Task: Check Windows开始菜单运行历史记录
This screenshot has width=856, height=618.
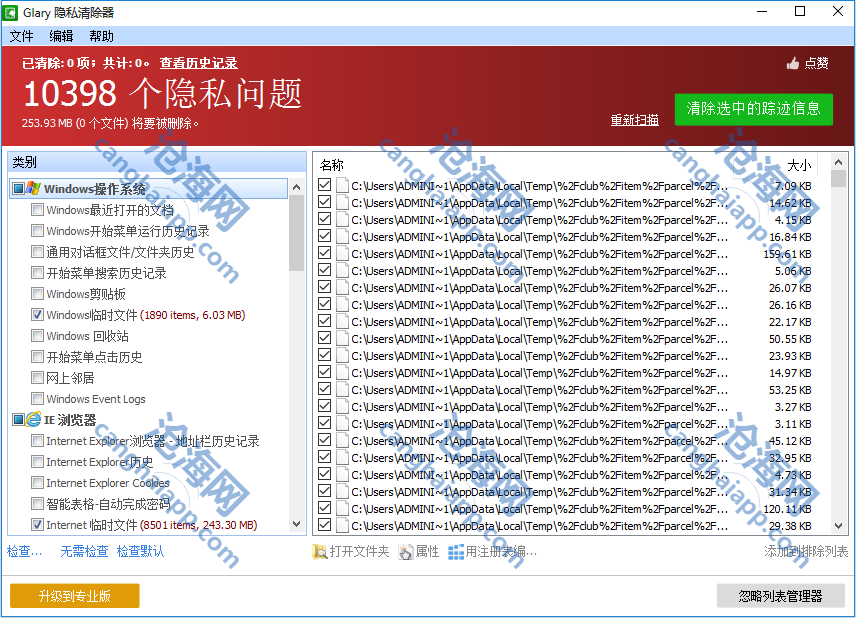Action: pyautogui.click(x=37, y=230)
